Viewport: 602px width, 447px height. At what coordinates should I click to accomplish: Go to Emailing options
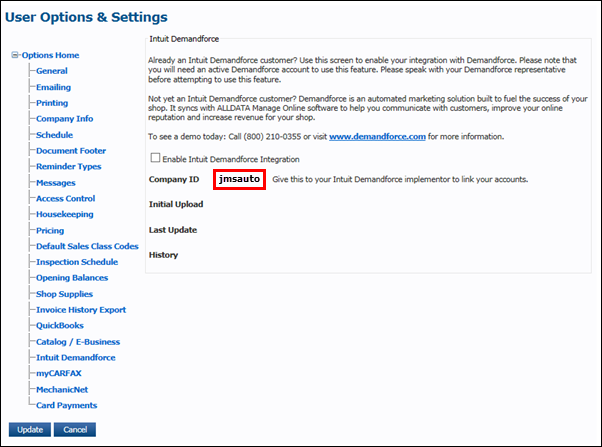pos(53,87)
